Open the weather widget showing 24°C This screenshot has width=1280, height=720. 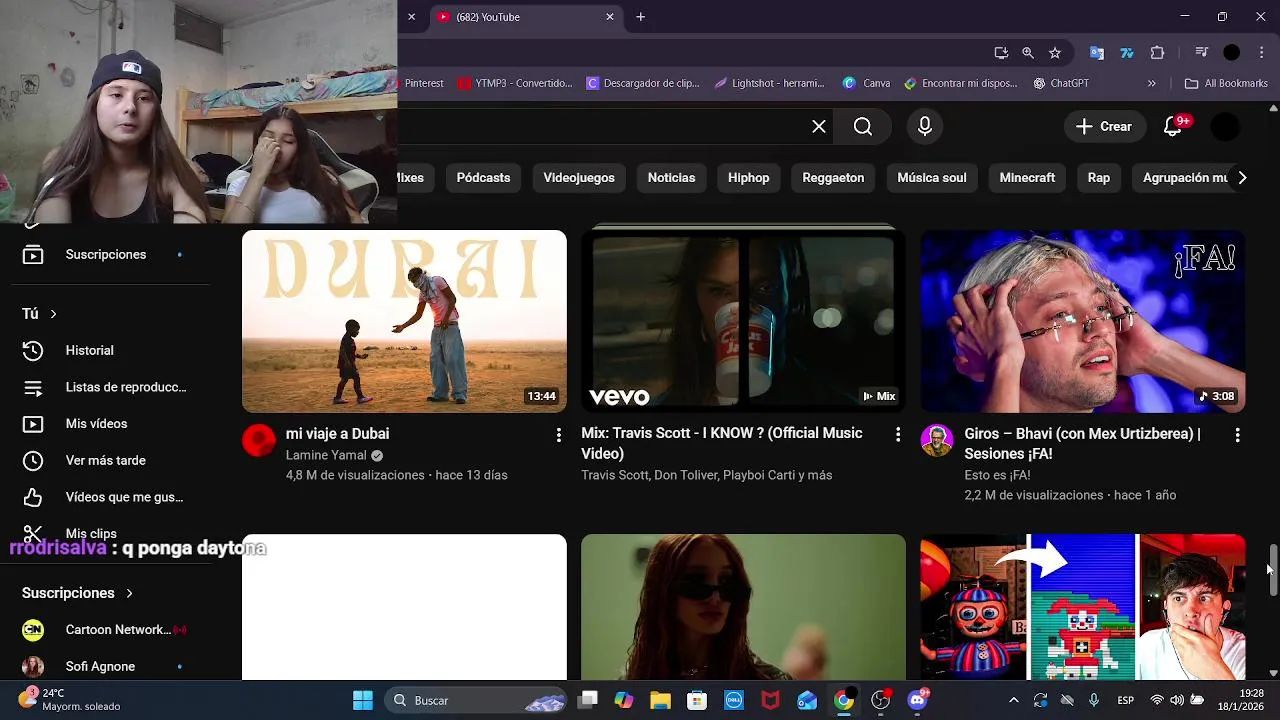pos(70,700)
